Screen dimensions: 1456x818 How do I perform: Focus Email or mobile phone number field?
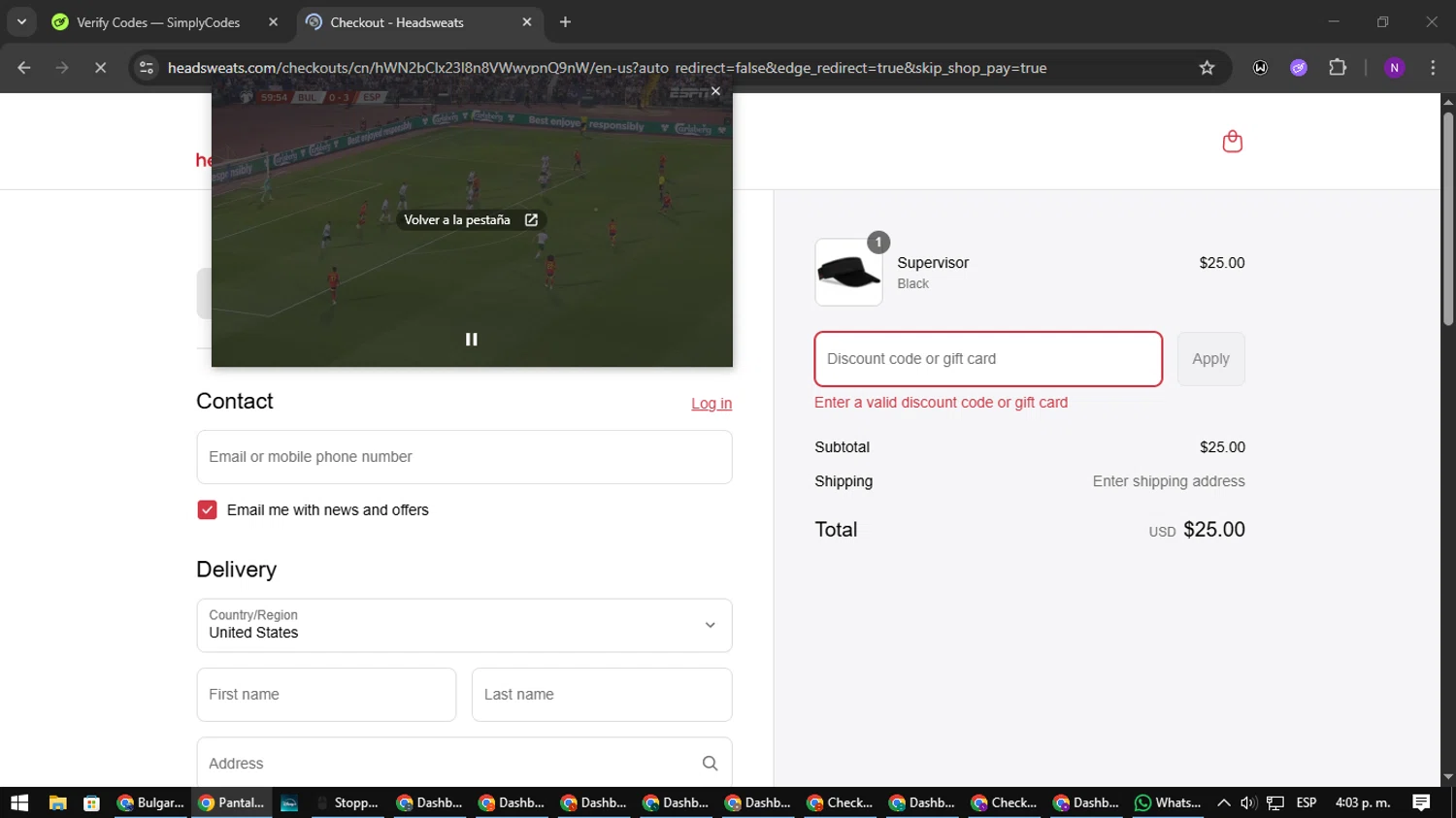tap(464, 457)
